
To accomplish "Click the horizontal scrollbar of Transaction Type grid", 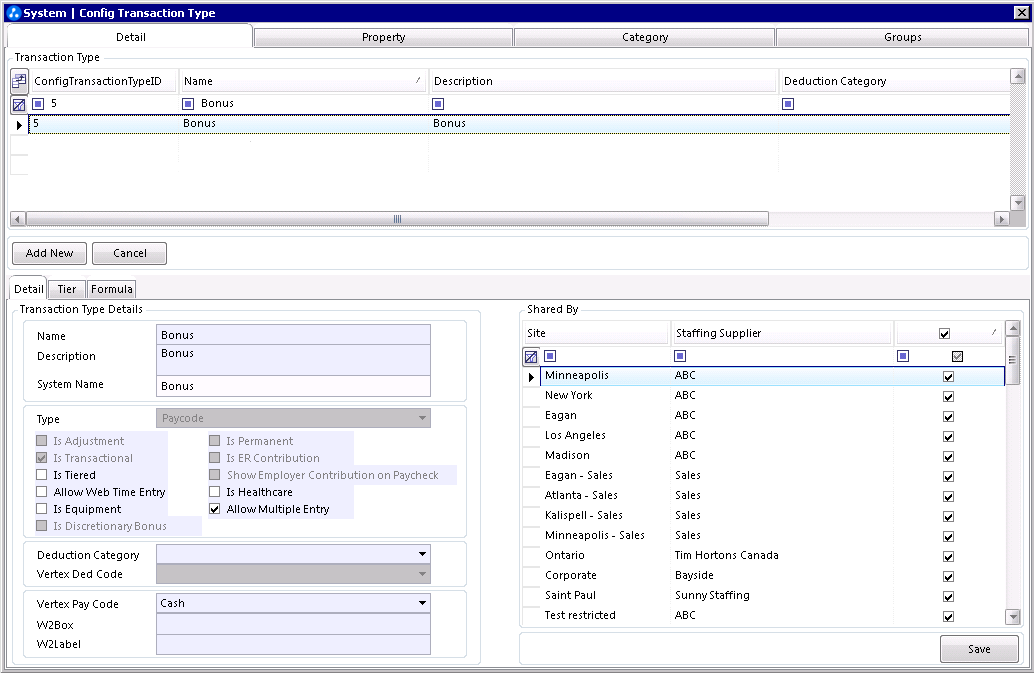I will tap(397, 219).
